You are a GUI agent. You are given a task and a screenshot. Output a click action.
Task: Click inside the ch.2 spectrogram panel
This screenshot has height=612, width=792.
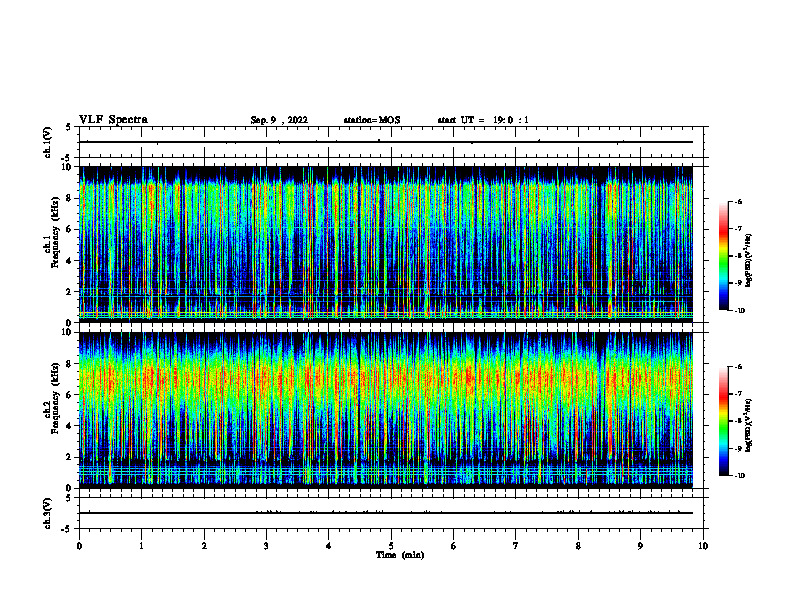(386, 410)
